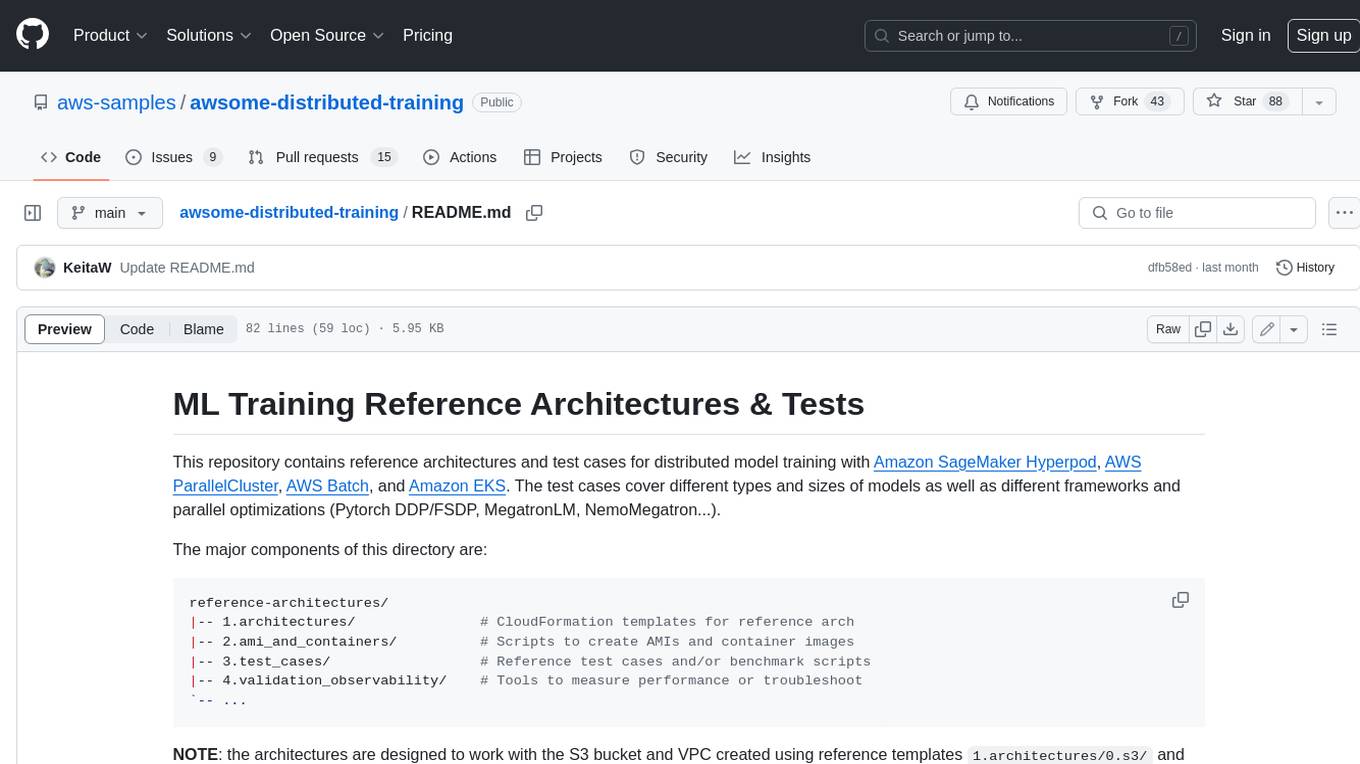
Task: Switch to the Actions tab
Action: coord(459,157)
